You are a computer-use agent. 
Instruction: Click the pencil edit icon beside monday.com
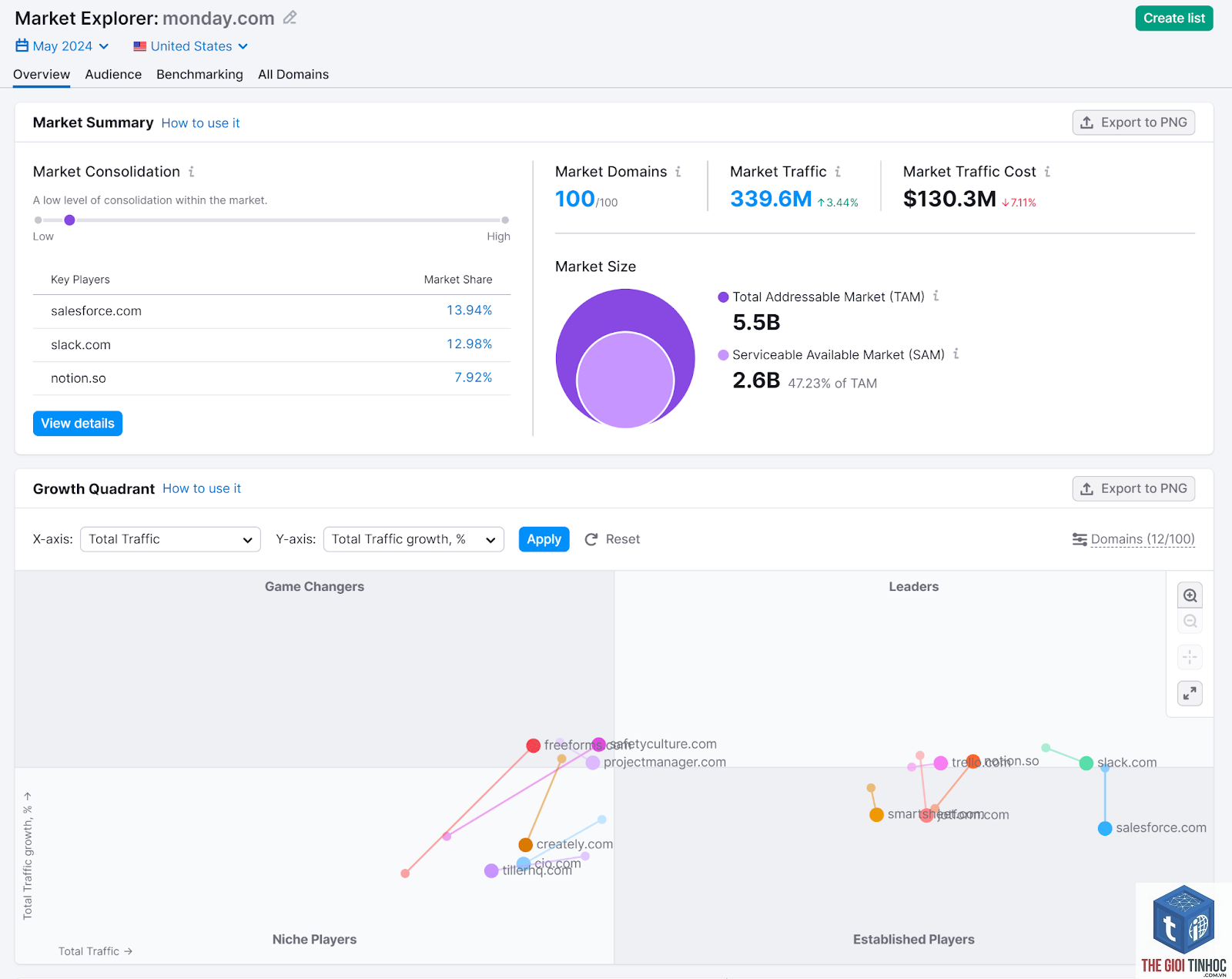pos(290,18)
